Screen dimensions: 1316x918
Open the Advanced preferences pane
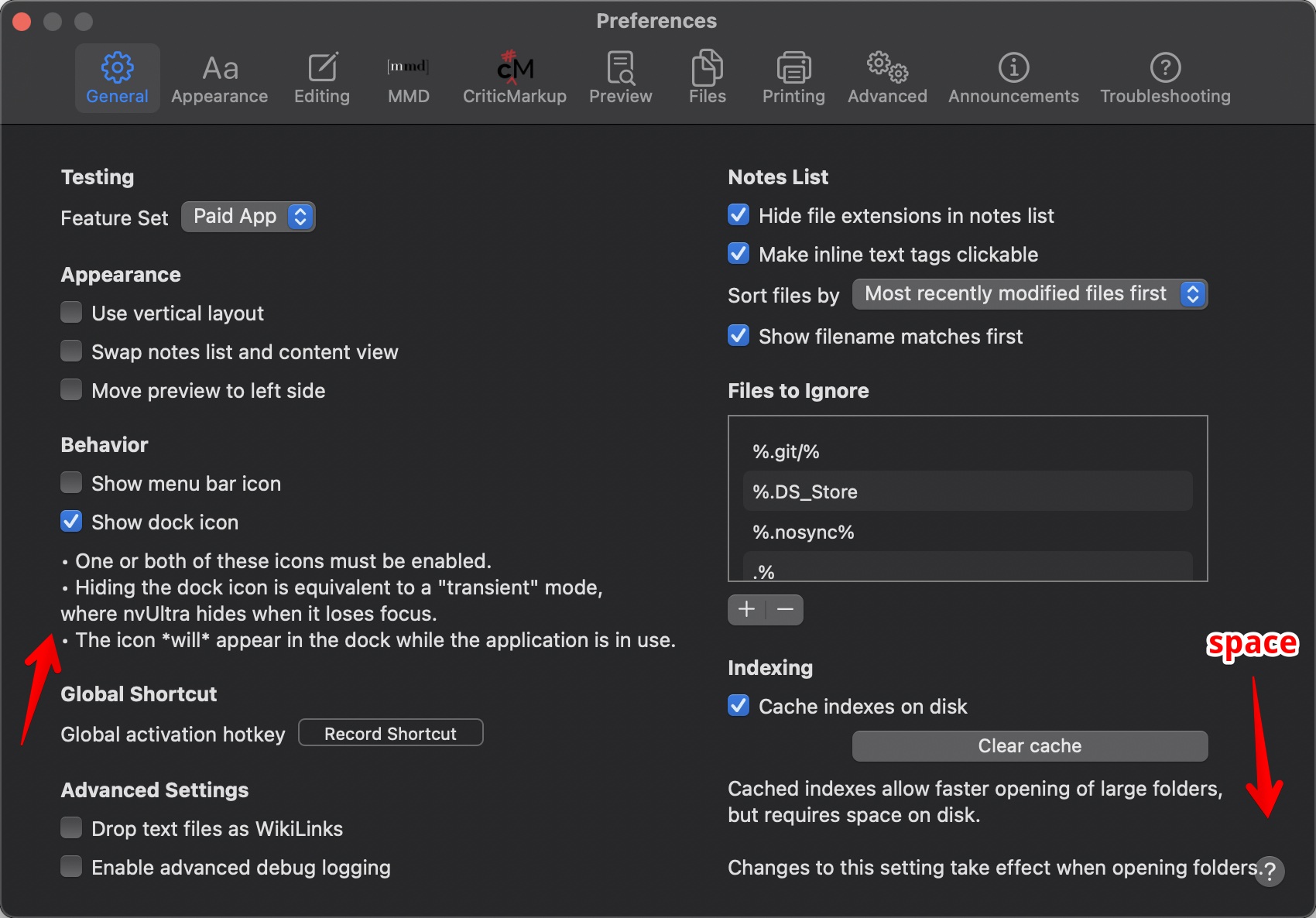(x=887, y=78)
